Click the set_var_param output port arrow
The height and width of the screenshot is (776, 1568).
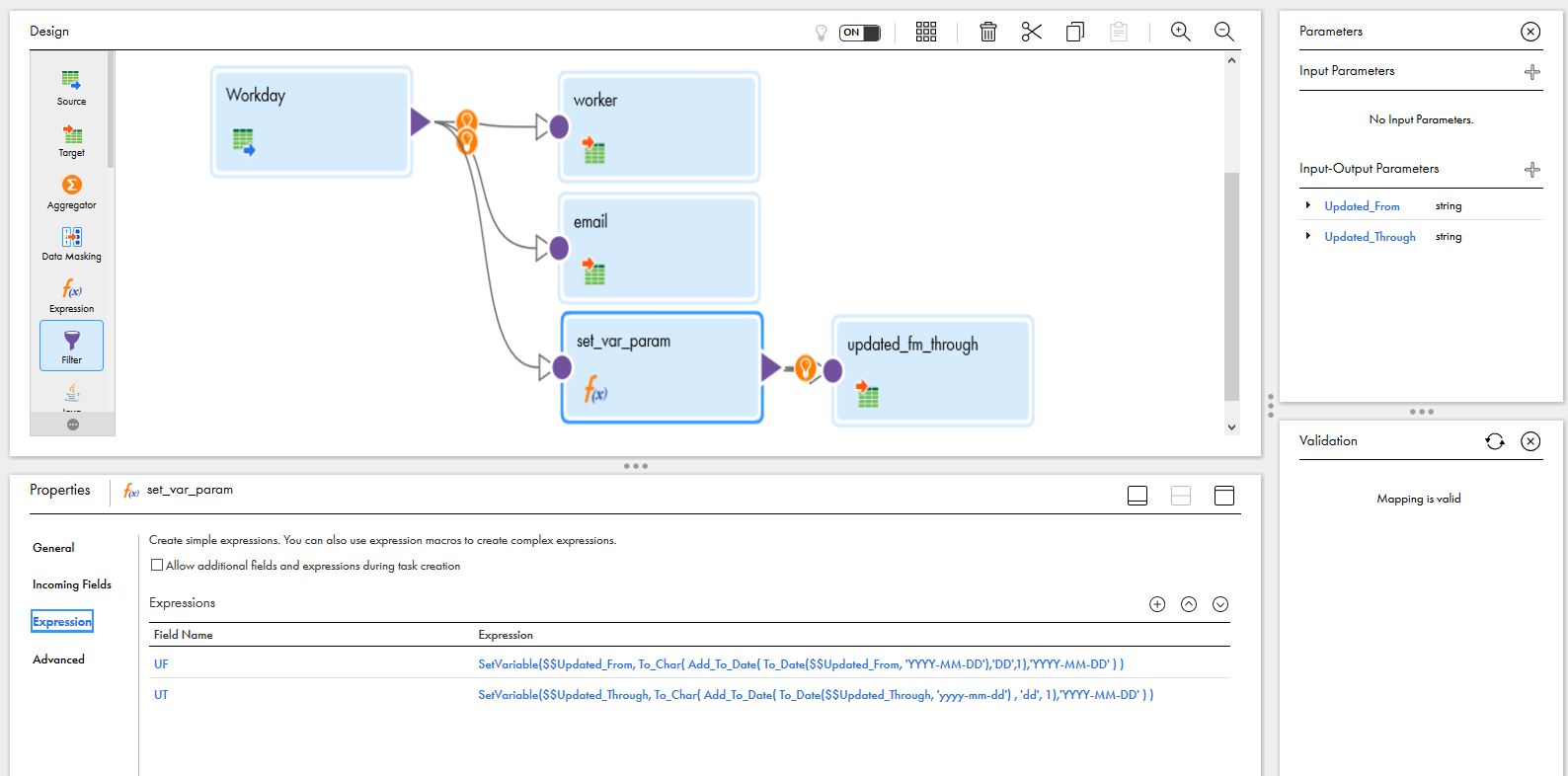[772, 368]
